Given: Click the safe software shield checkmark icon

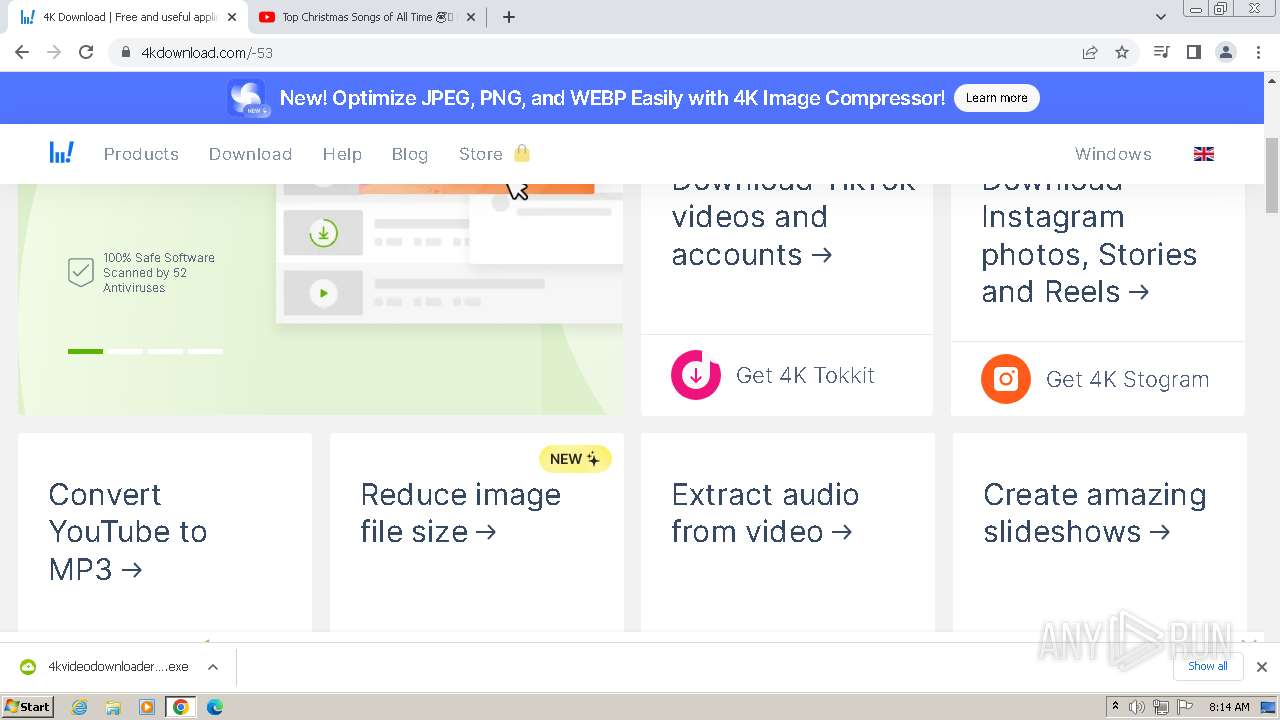Looking at the screenshot, I should (81, 272).
